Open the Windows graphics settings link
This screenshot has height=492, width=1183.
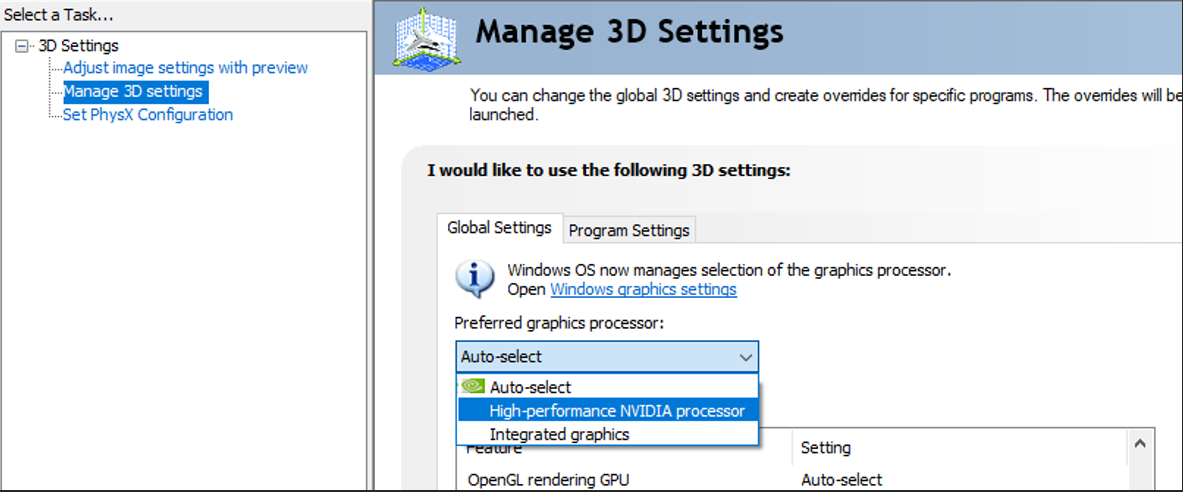click(x=644, y=289)
